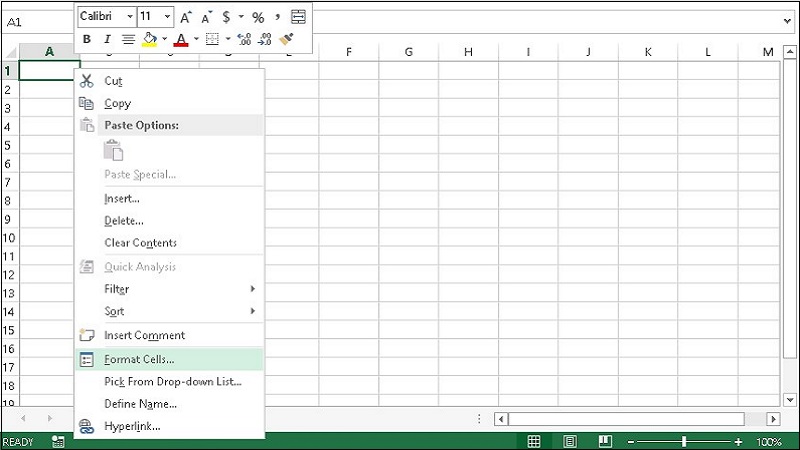The width and height of the screenshot is (800, 450).
Task: Select column K header
Action: pos(648,52)
